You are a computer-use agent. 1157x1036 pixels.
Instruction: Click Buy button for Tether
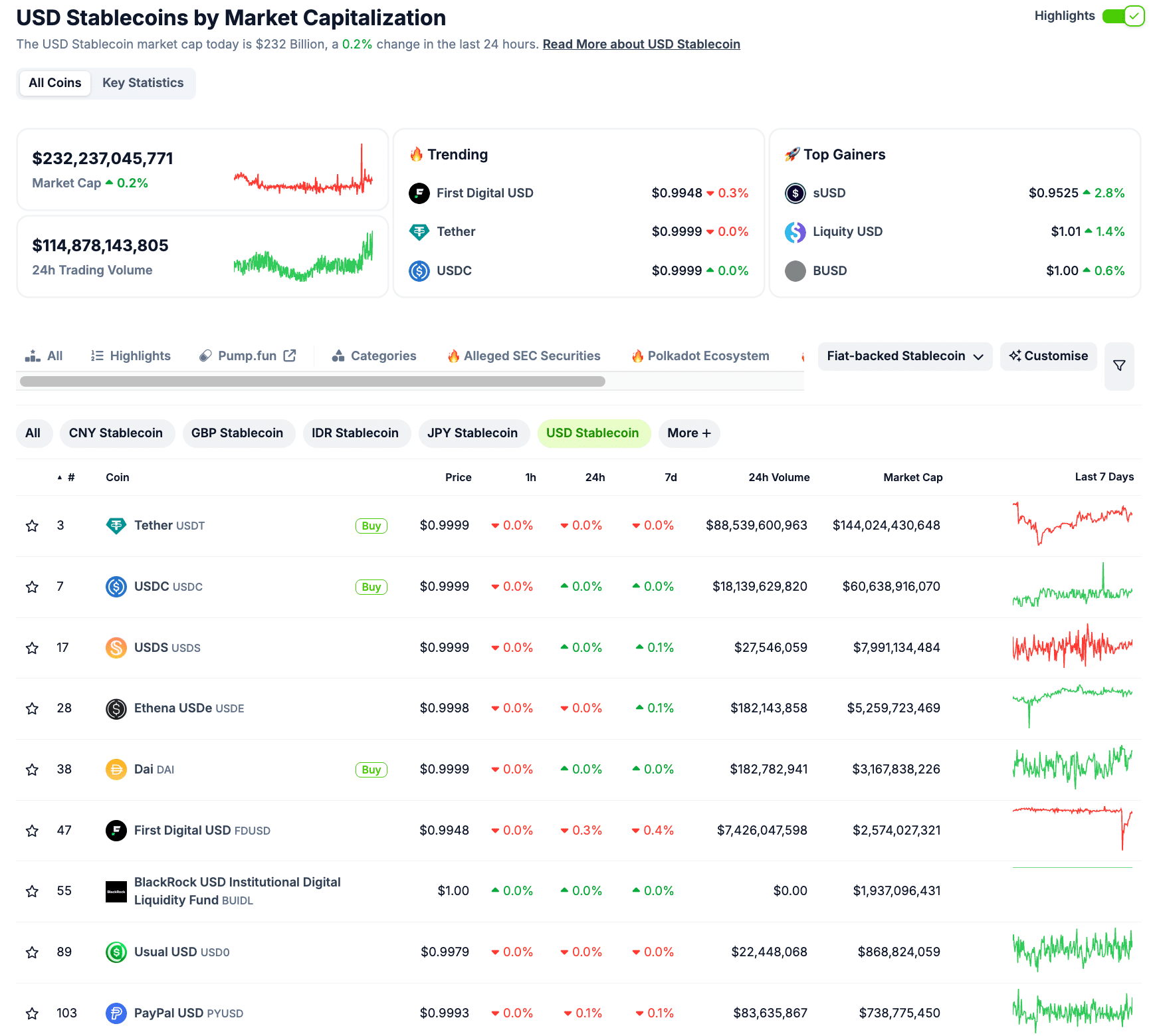coord(371,526)
